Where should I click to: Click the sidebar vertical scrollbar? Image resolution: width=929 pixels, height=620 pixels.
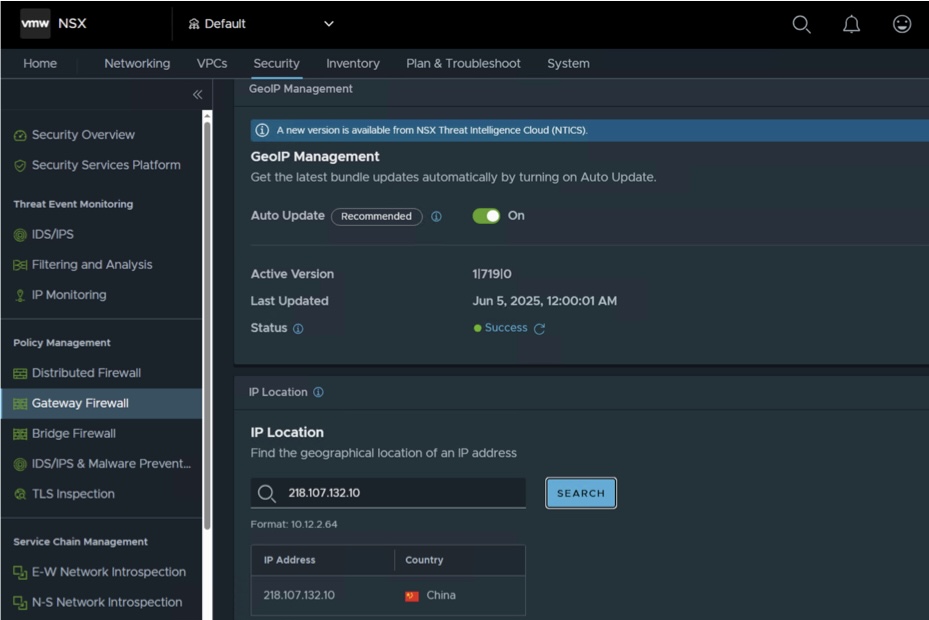[207, 325]
